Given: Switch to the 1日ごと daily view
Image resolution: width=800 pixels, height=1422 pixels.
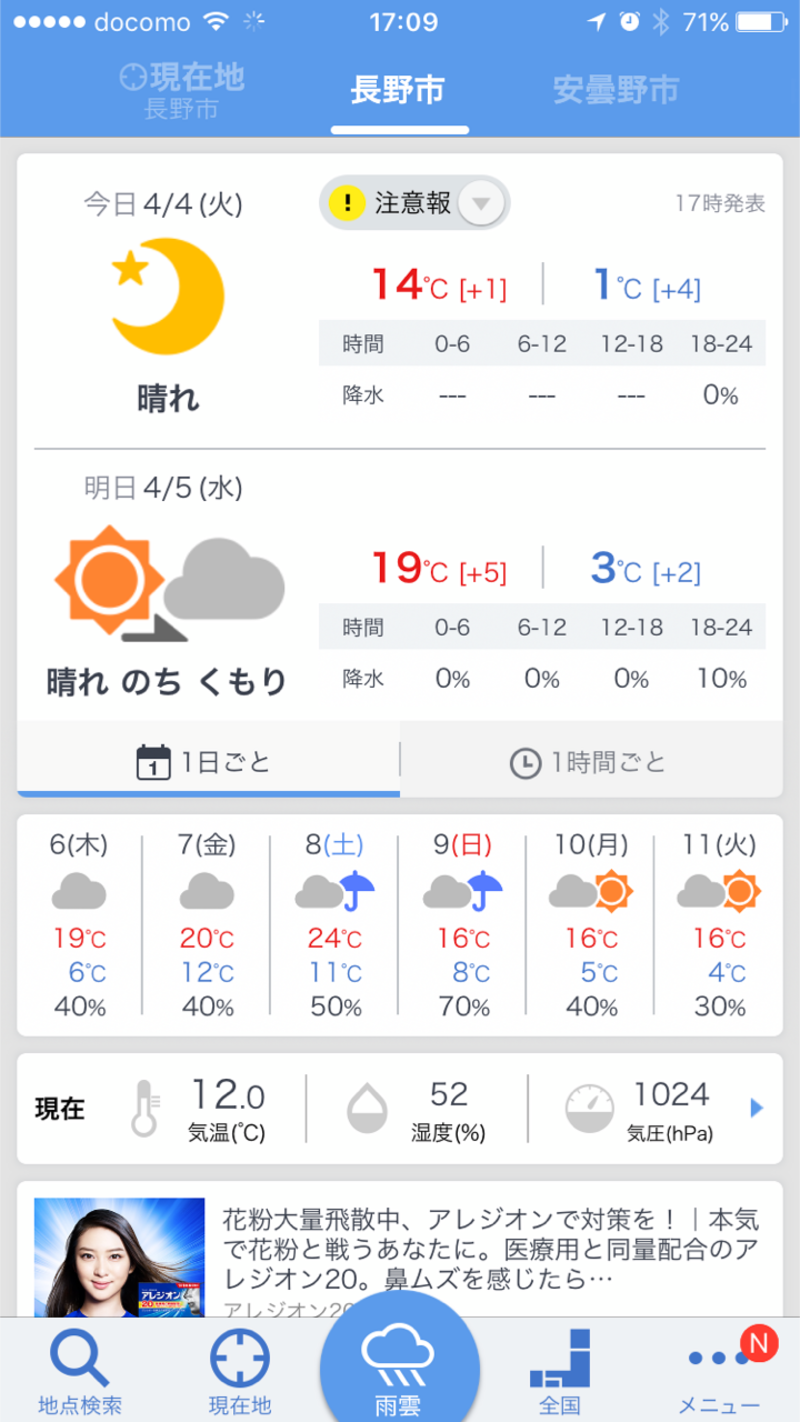Looking at the screenshot, I should (208, 762).
